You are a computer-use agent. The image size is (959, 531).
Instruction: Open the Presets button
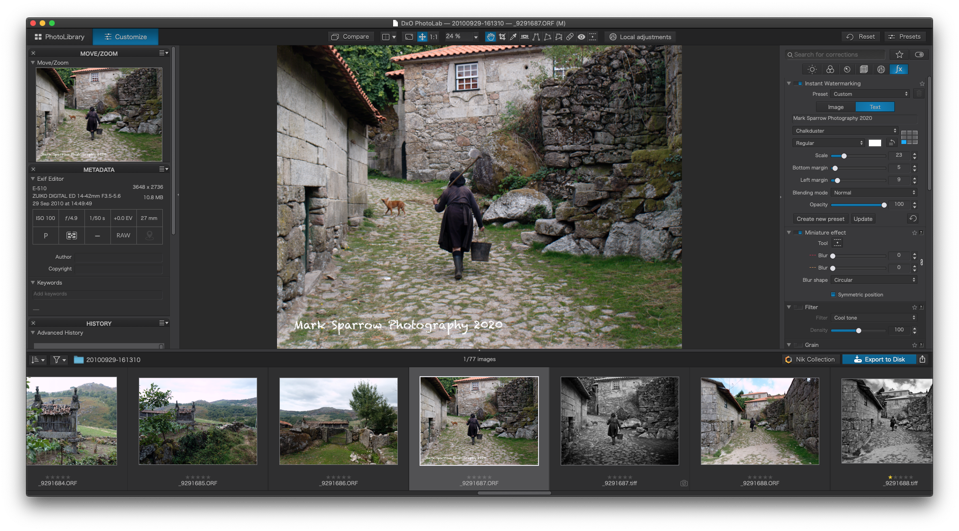(x=904, y=37)
